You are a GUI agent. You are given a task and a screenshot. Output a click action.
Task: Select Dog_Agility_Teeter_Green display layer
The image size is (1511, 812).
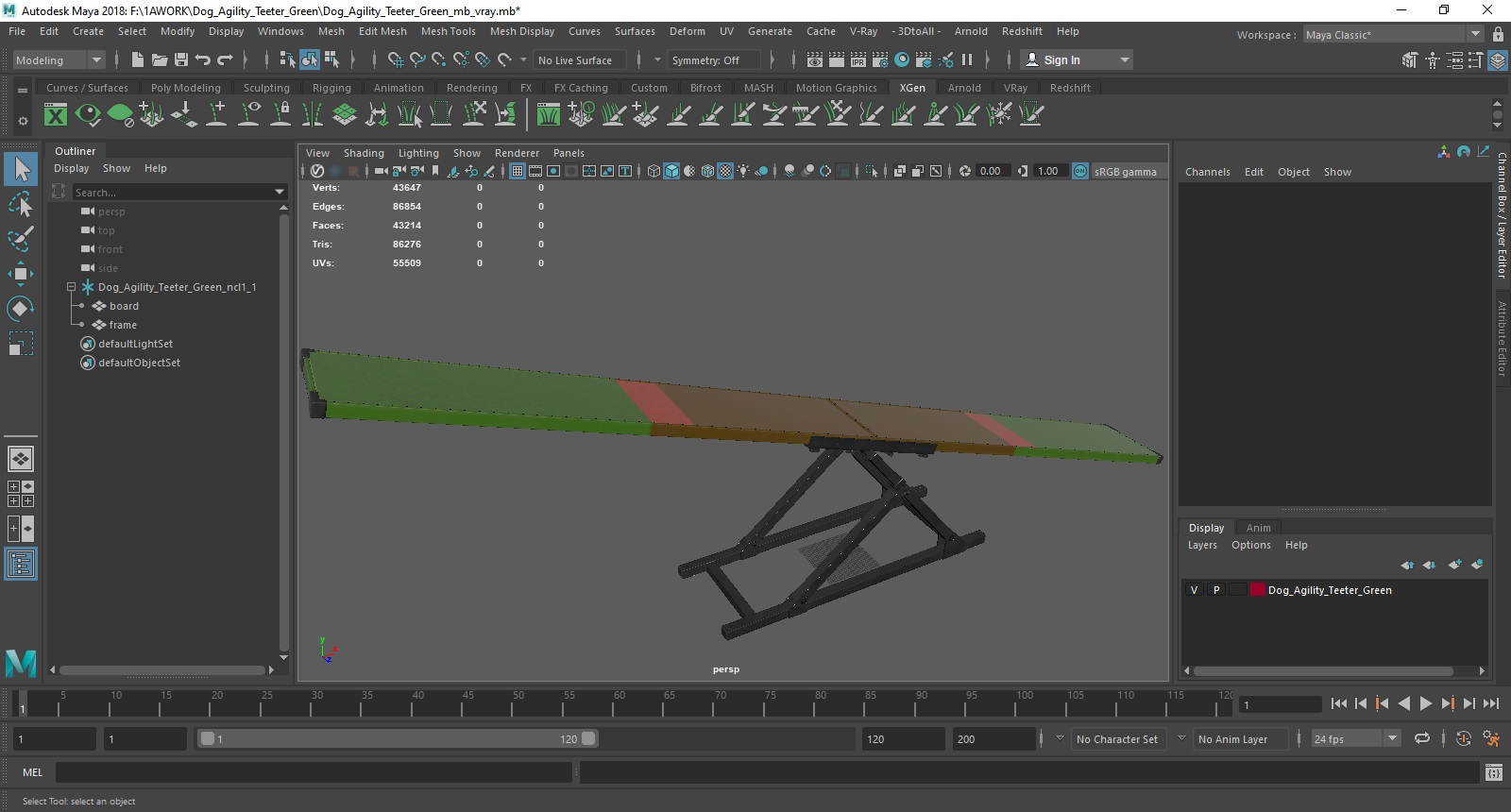(x=1330, y=590)
